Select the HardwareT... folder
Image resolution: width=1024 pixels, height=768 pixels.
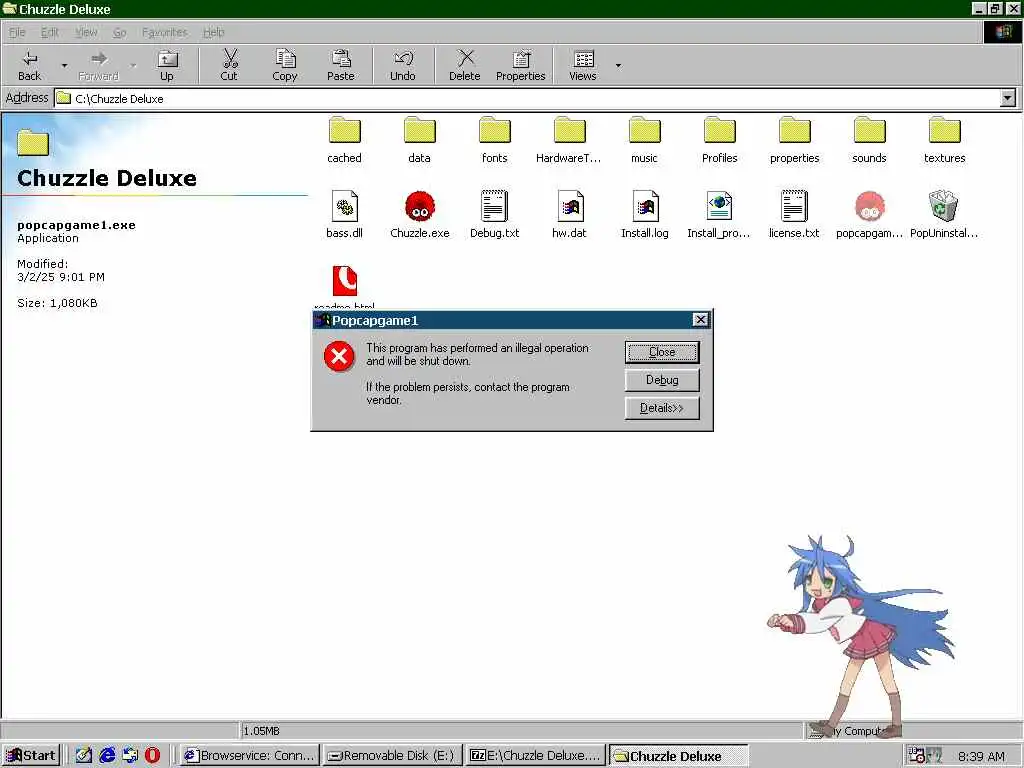click(569, 140)
